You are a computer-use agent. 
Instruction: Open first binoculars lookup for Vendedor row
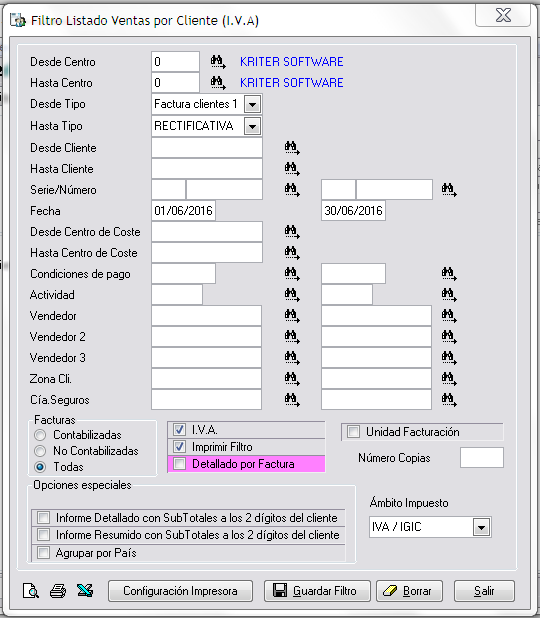tap(292, 316)
